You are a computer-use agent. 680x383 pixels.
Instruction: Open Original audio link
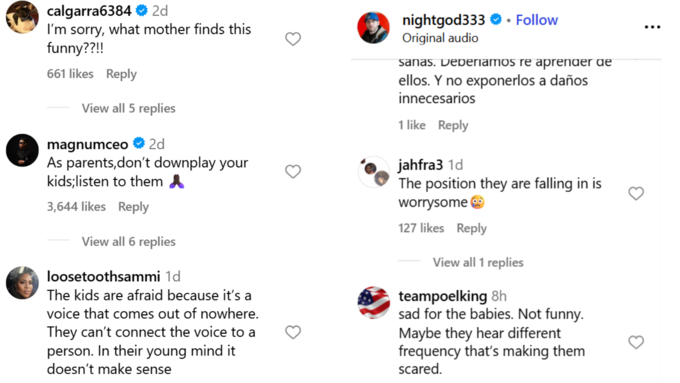click(x=440, y=38)
